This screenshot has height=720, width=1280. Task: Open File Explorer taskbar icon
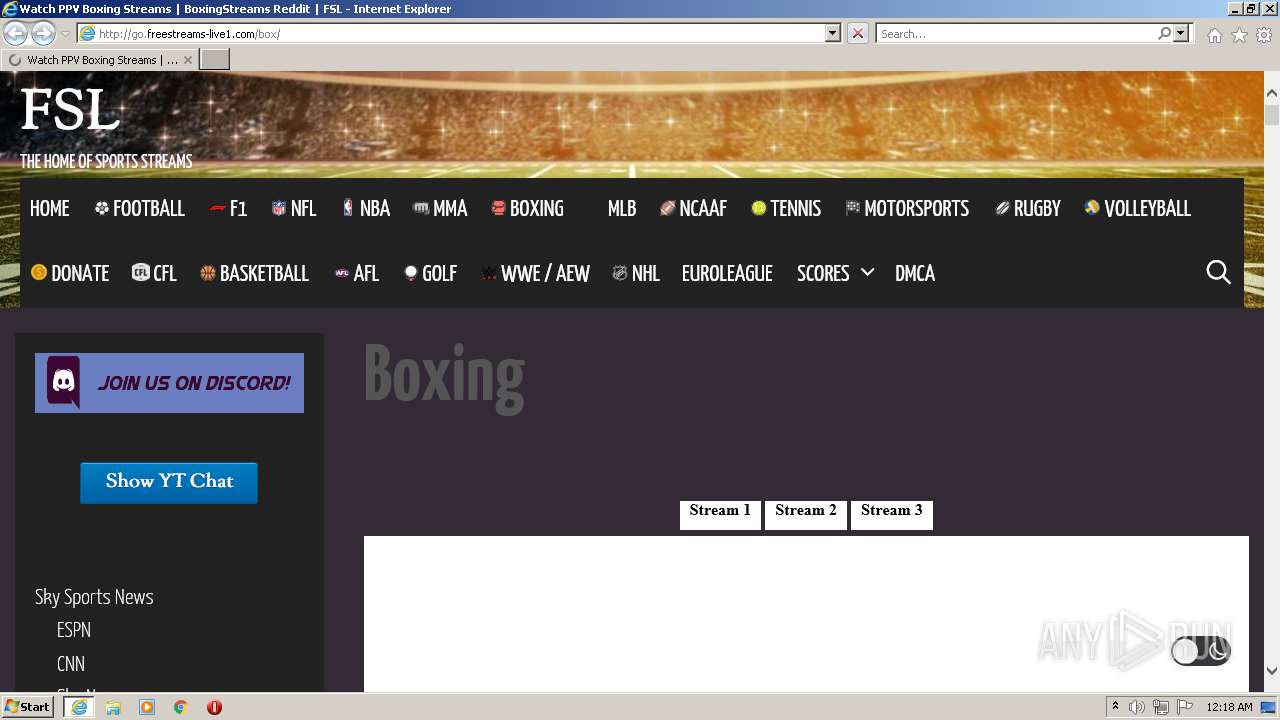pos(113,707)
